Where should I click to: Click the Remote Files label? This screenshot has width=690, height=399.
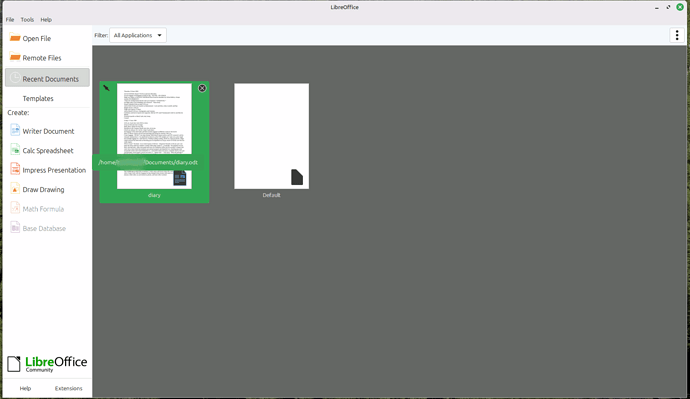coord(42,58)
